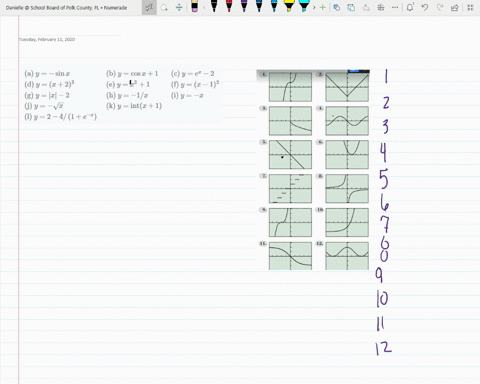Open the notifications bell

click(410, 7)
